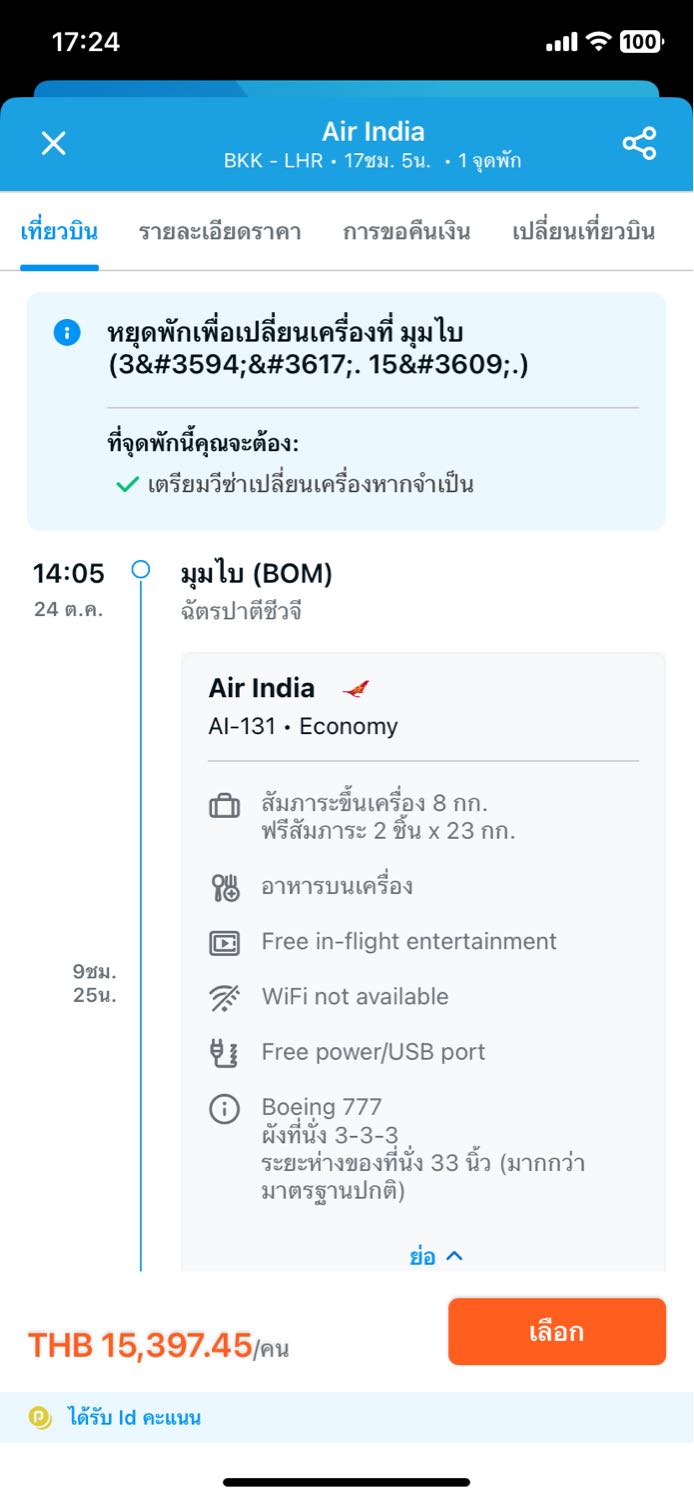The image size is (694, 1500).
Task: Tap the baggage suitcase icon
Action: coord(225,805)
